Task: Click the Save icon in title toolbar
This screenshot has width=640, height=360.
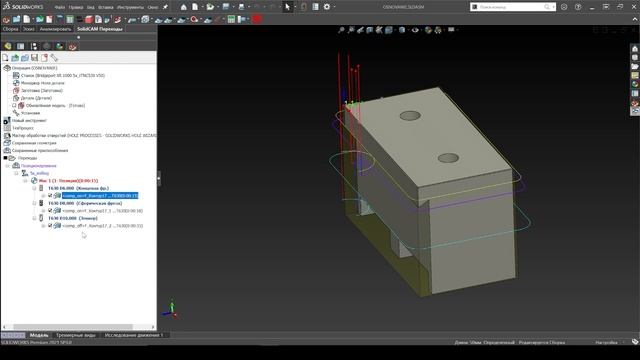Action: pos(226,7)
